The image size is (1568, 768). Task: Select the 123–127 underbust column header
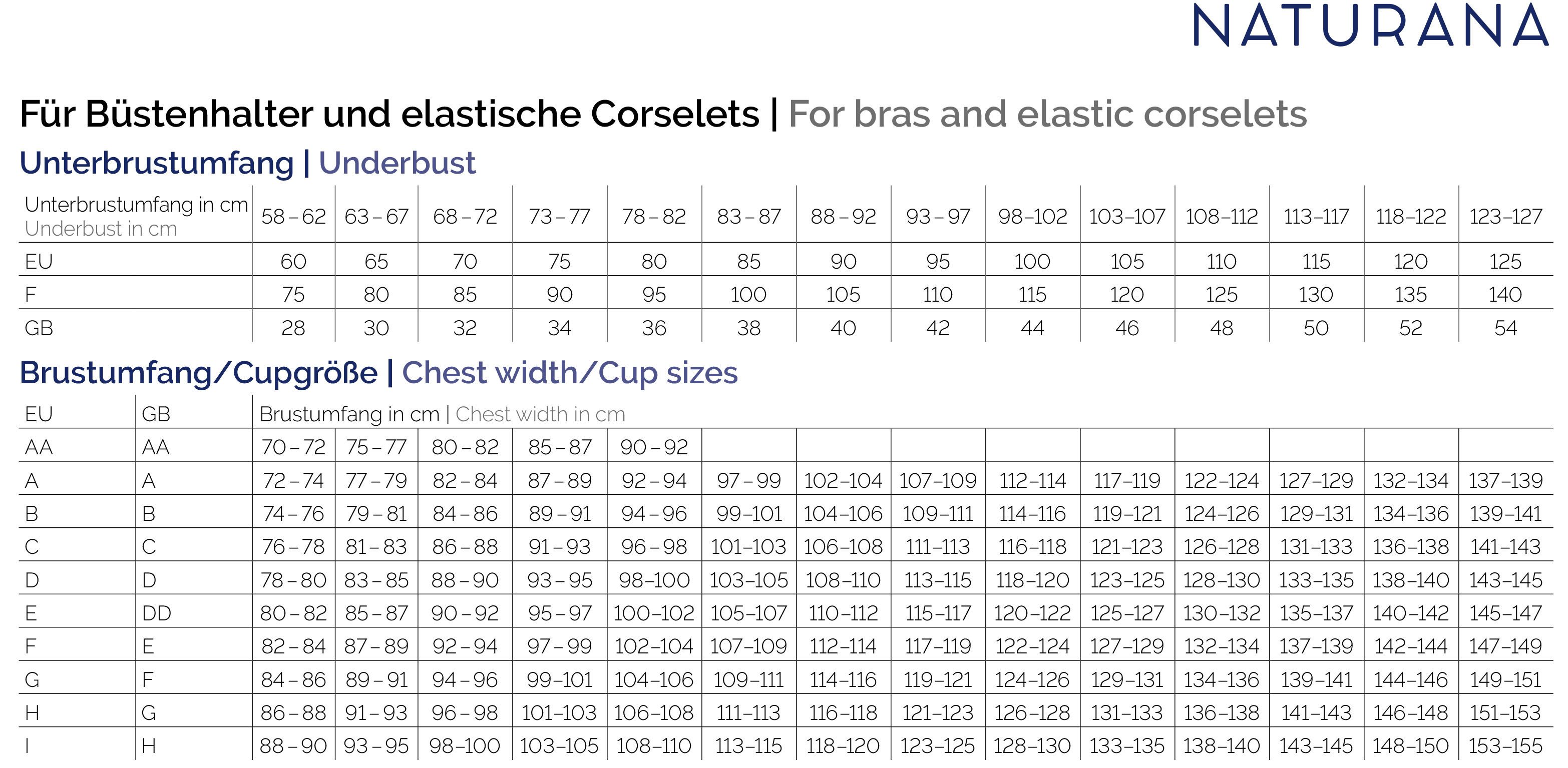[x=1505, y=217]
